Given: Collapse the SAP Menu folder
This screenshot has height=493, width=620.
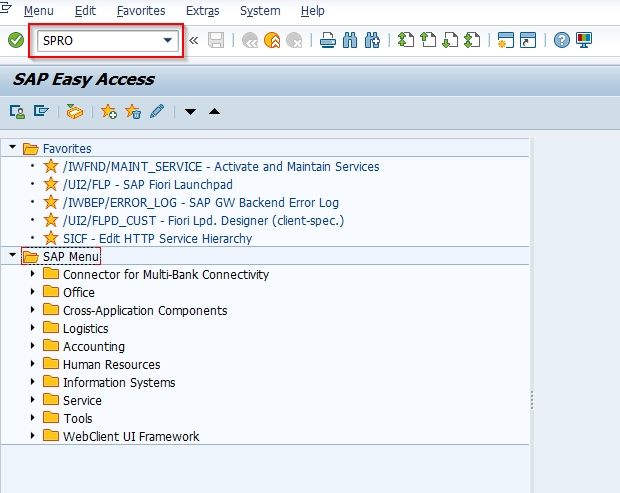Looking at the screenshot, I should [x=13, y=255].
